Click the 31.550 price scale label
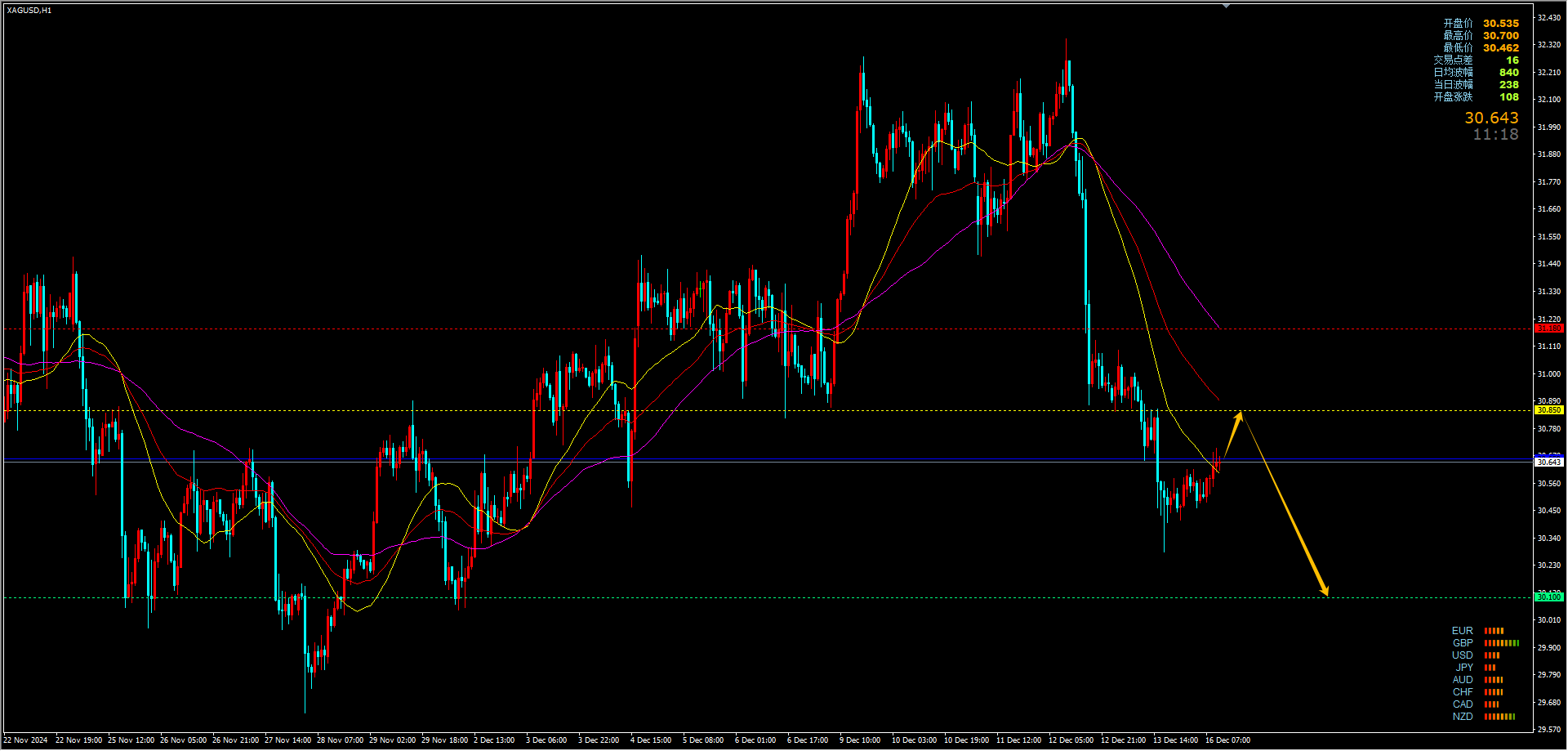Viewport: 1568px width, 751px height. pos(1549,237)
